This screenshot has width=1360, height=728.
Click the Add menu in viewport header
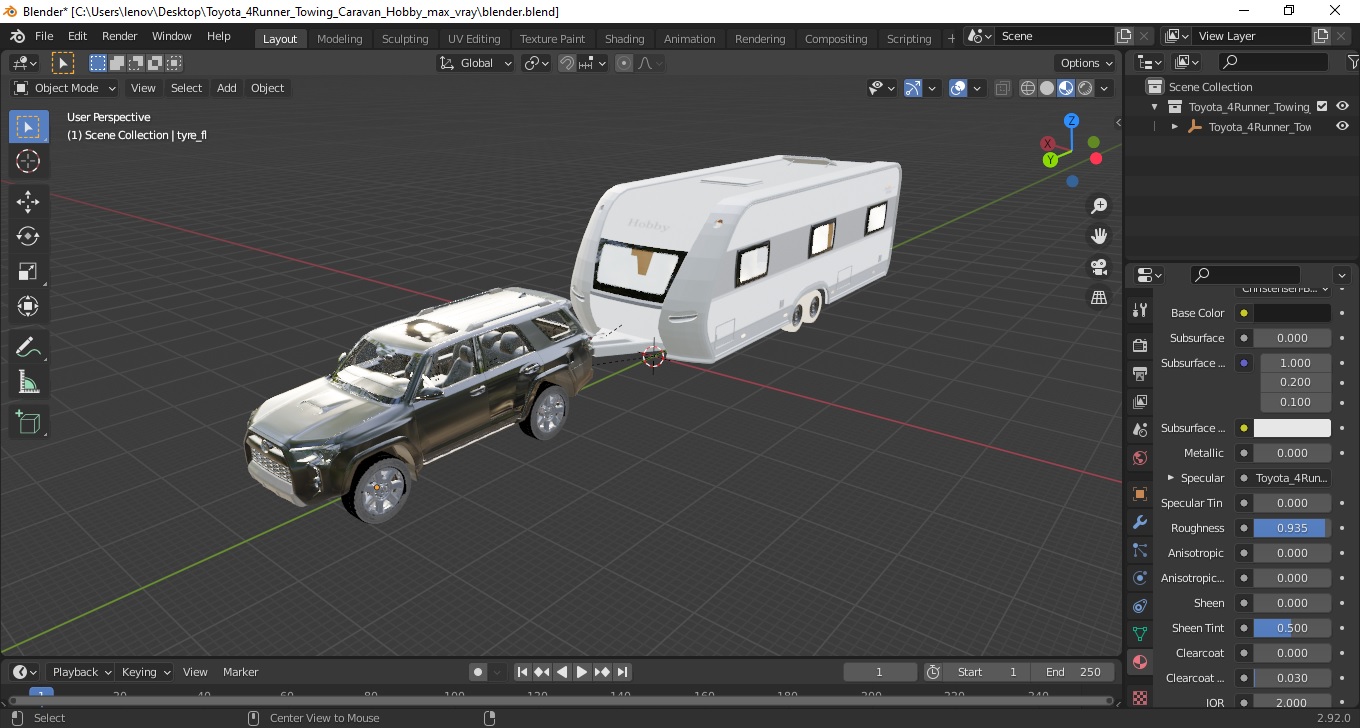coord(227,88)
